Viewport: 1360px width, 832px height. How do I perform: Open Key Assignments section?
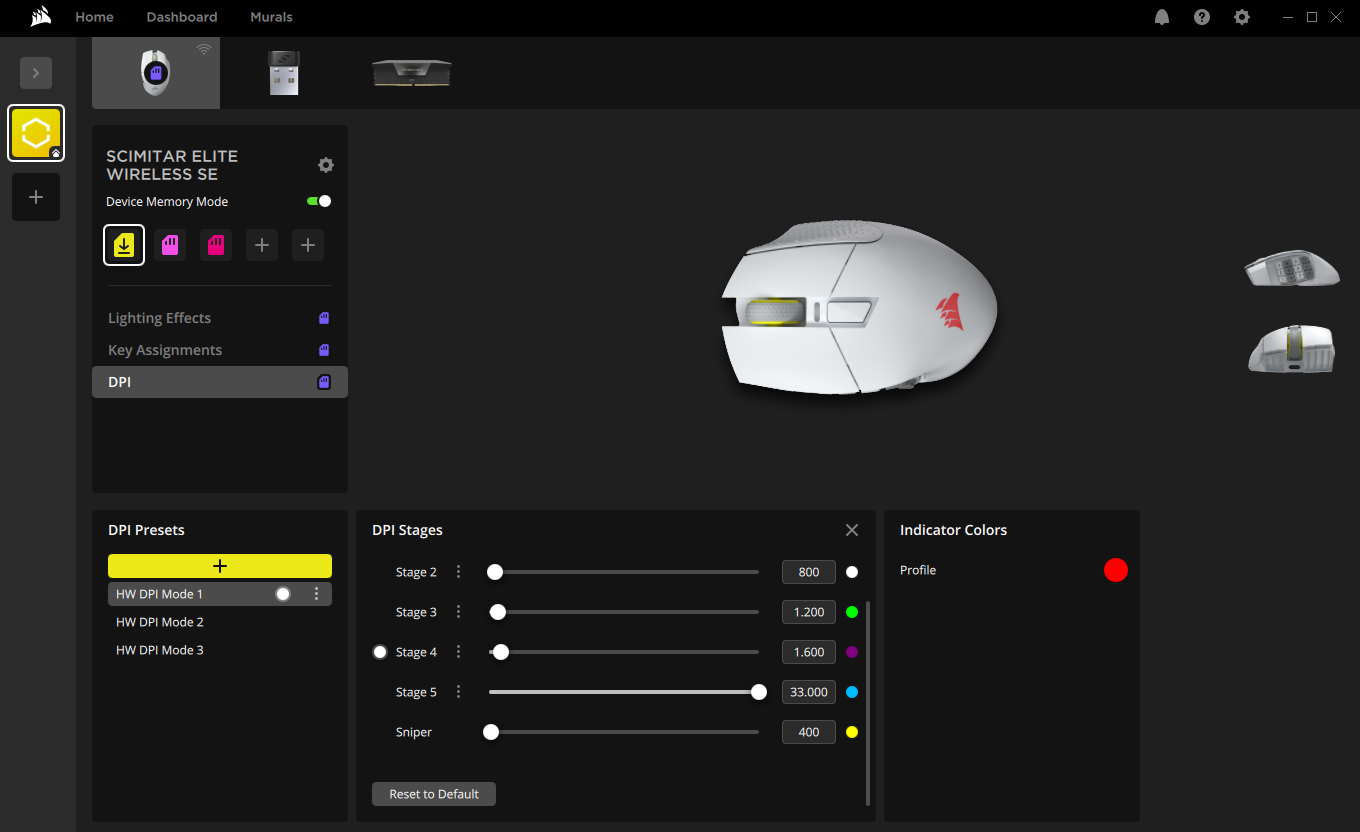[x=220, y=350]
